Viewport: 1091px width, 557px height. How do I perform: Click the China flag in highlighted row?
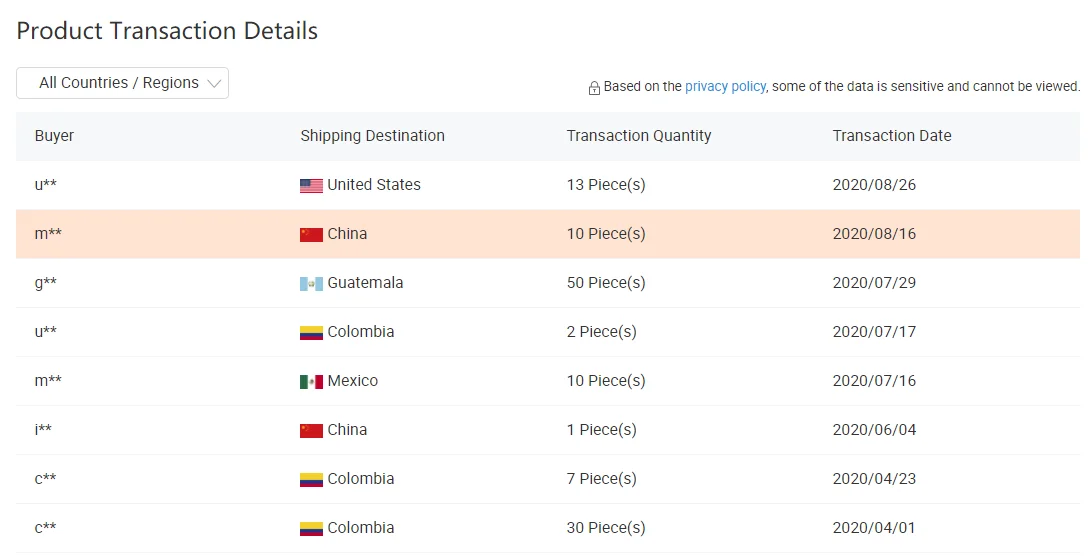(311, 234)
